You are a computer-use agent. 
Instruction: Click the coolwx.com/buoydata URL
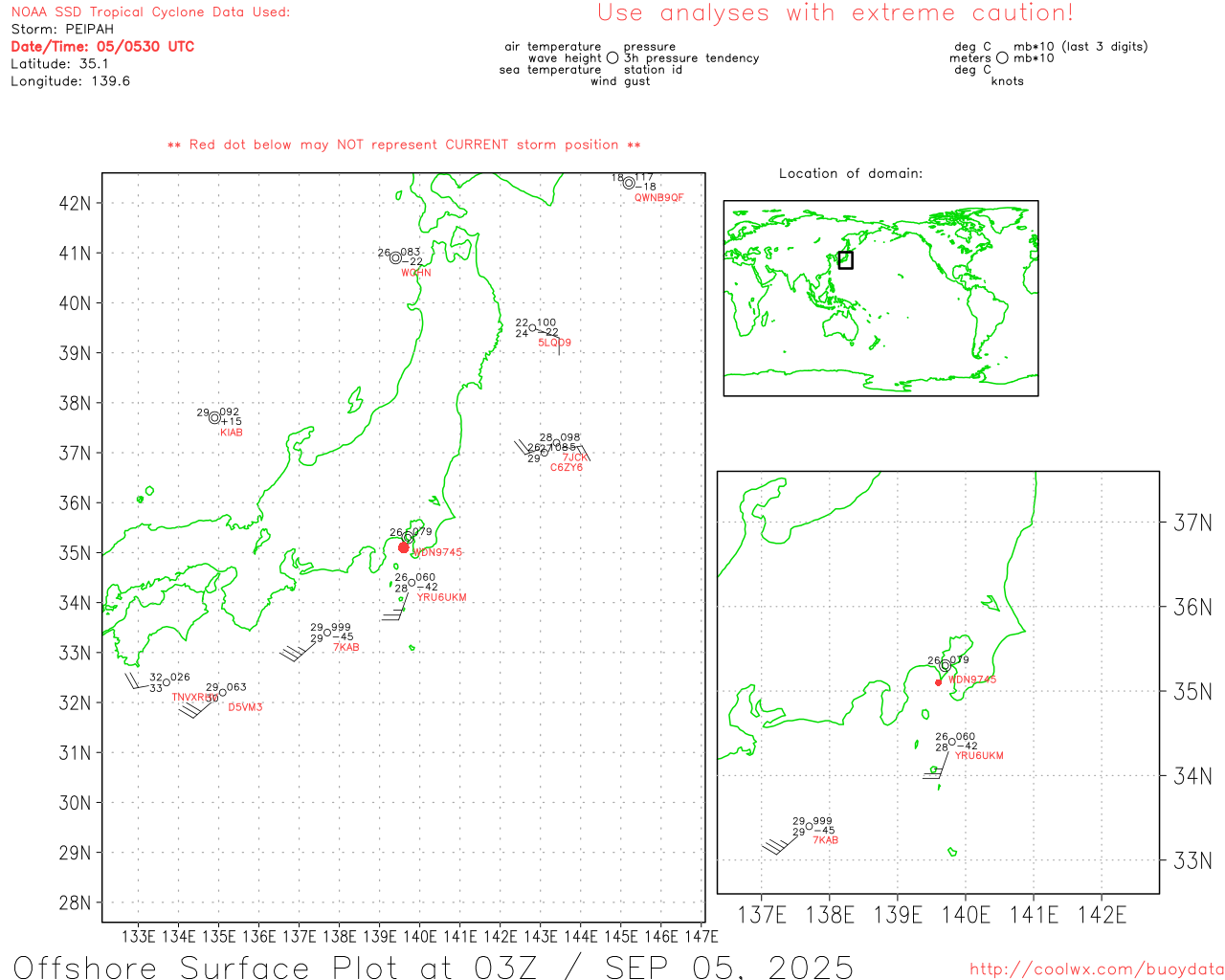point(1097,969)
